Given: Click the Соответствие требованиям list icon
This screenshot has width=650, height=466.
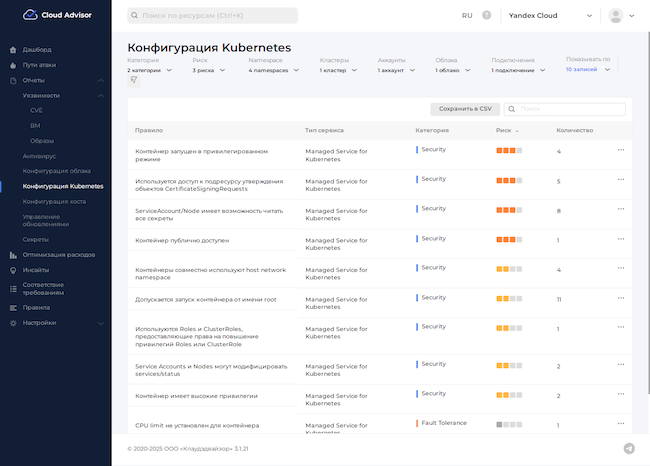Looking at the screenshot, I should pyautogui.click(x=13, y=289).
